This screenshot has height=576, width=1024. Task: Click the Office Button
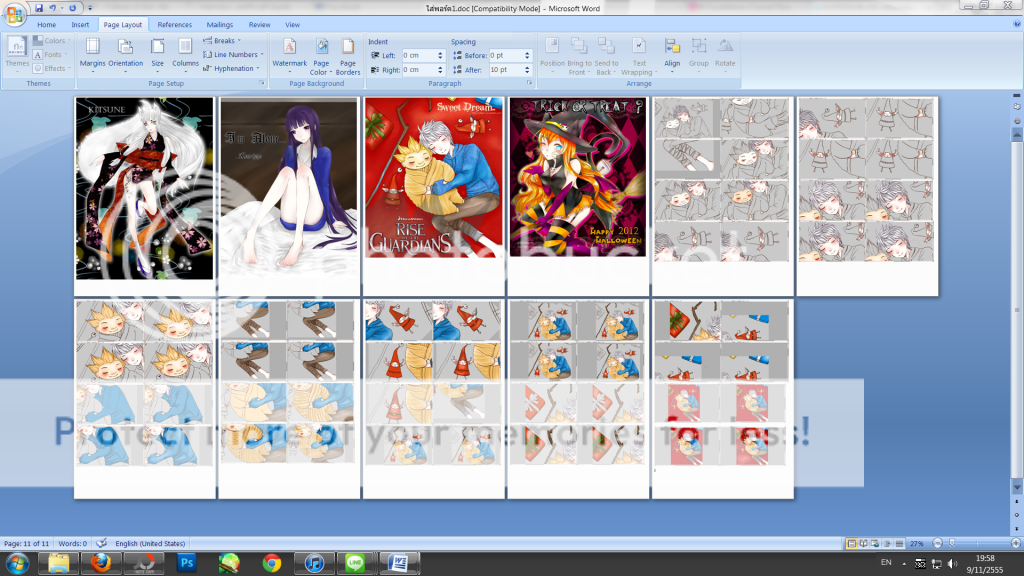[x=14, y=14]
